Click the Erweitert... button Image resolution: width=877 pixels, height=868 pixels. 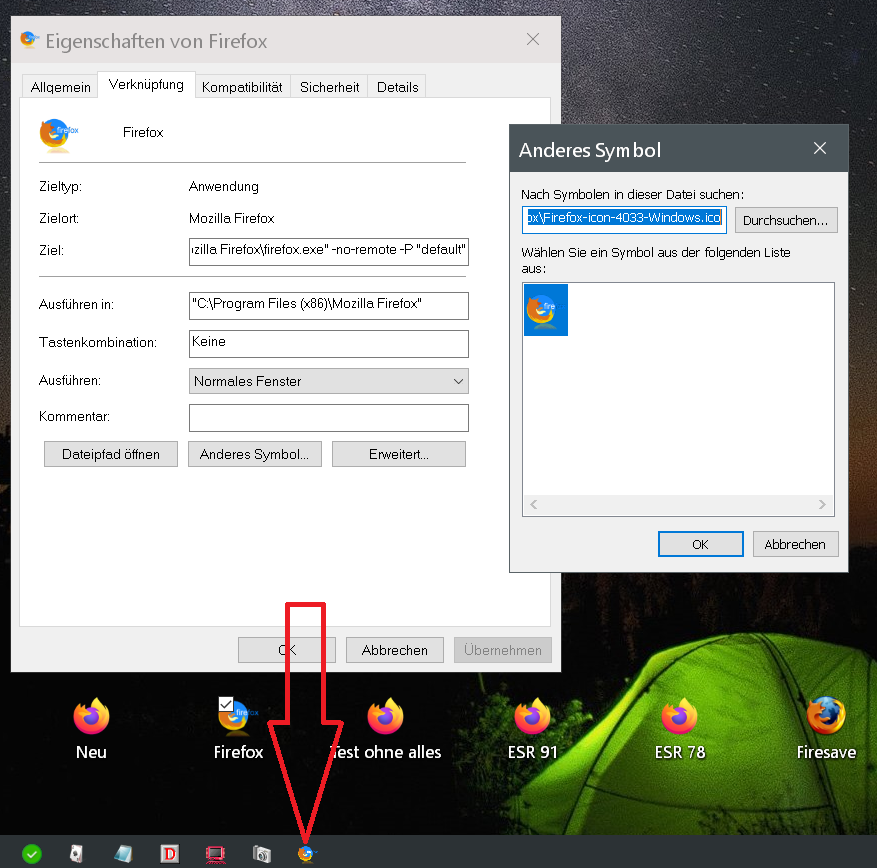pyautogui.click(x=399, y=454)
